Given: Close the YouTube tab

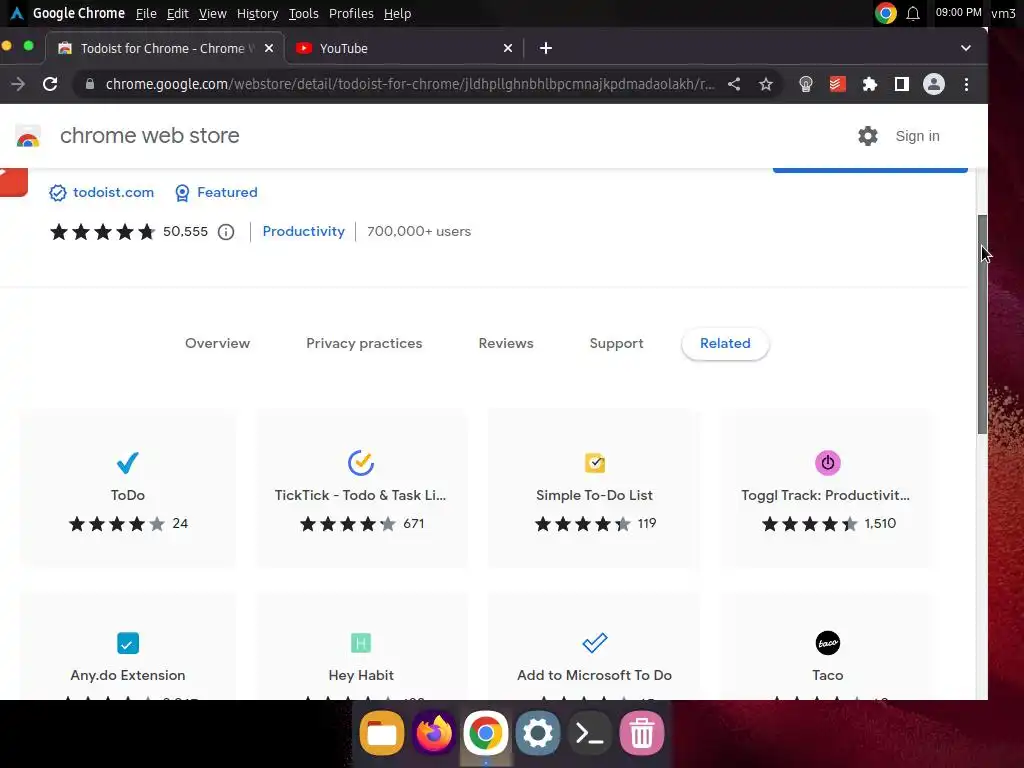Looking at the screenshot, I should click(508, 48).
